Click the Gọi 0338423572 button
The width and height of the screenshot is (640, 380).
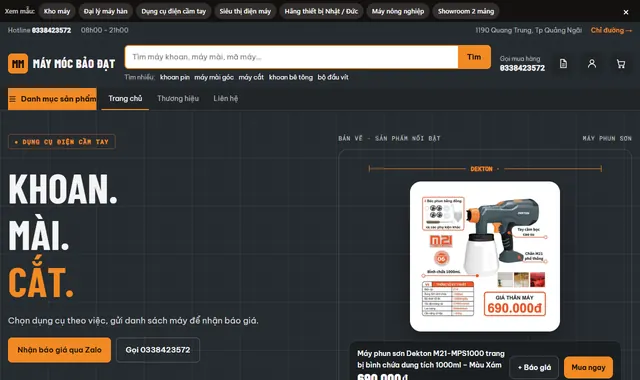[x=158, y=350]
